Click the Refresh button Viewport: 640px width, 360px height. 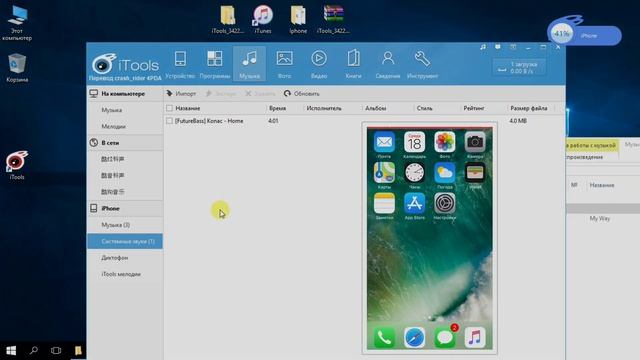301,93
